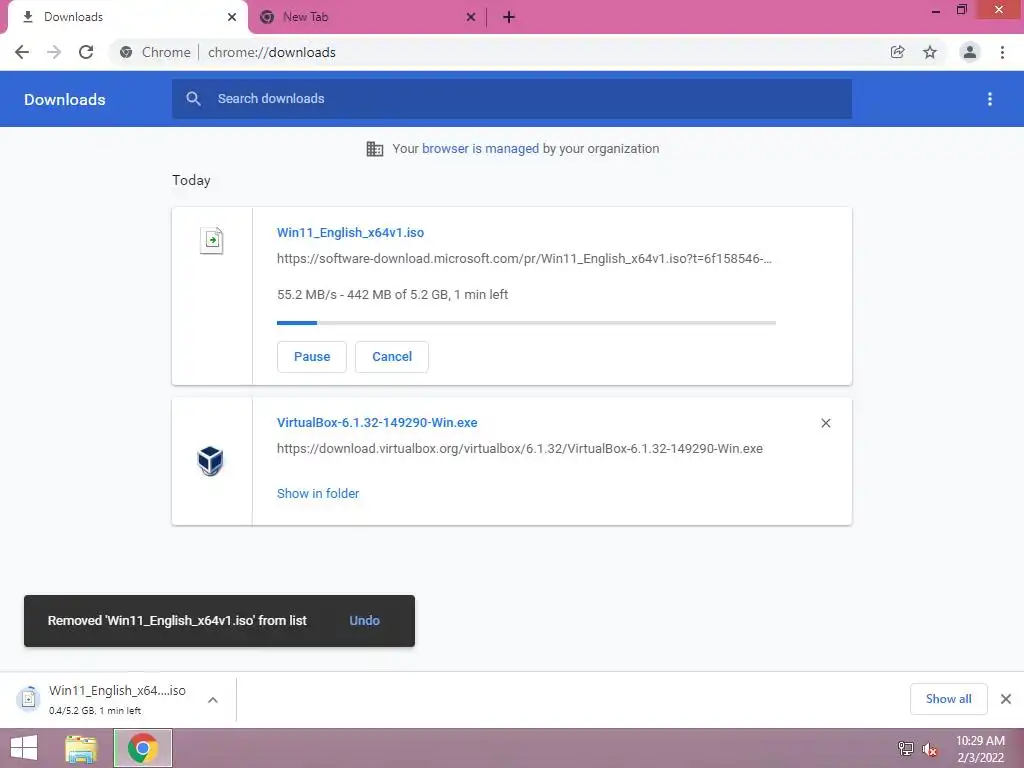Click the download.virtualbox.org URL text
The height and width of the screenshot is (768, 1024).
pyautogui.click(x=520, y=449)
